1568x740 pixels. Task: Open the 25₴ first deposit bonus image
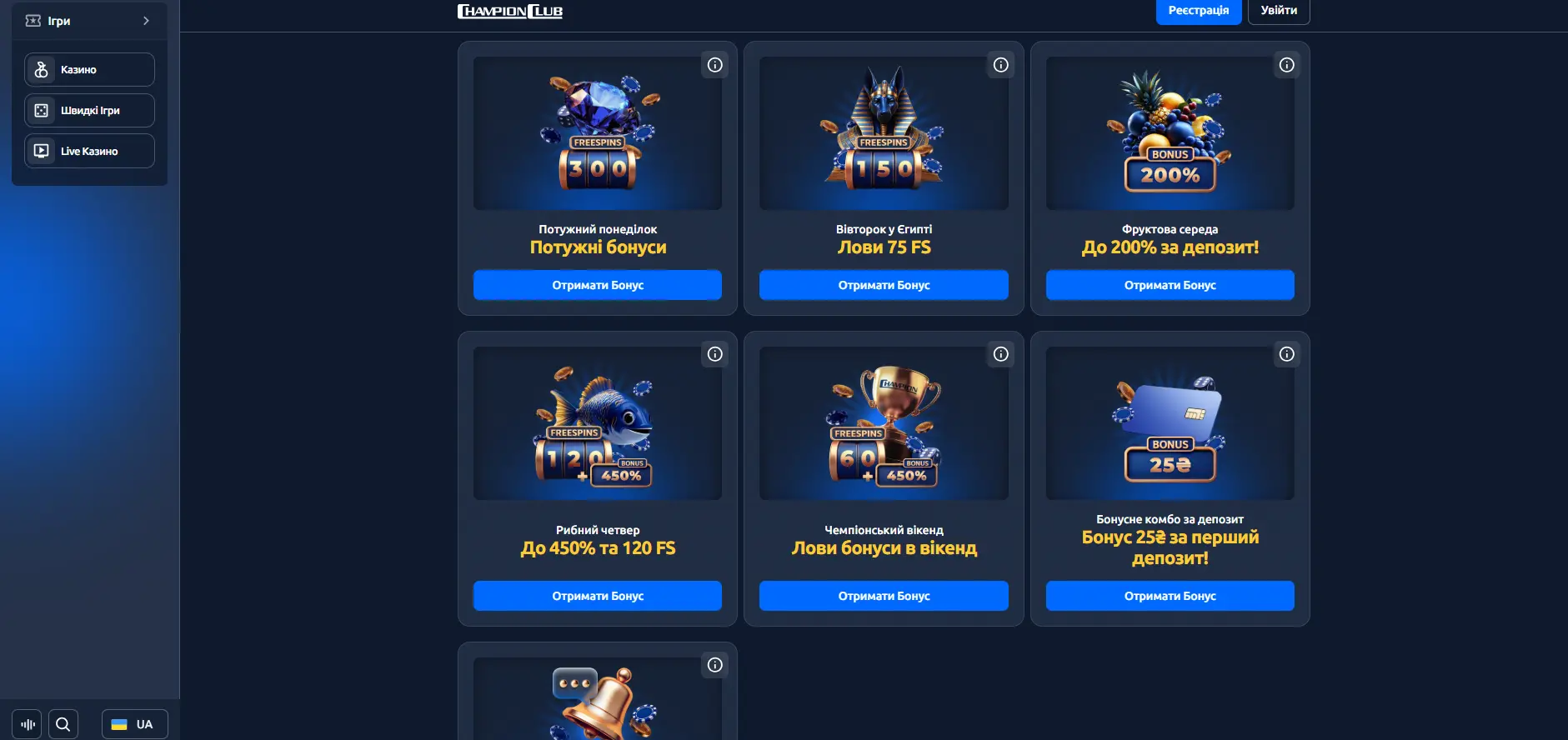pos(1170,423)
